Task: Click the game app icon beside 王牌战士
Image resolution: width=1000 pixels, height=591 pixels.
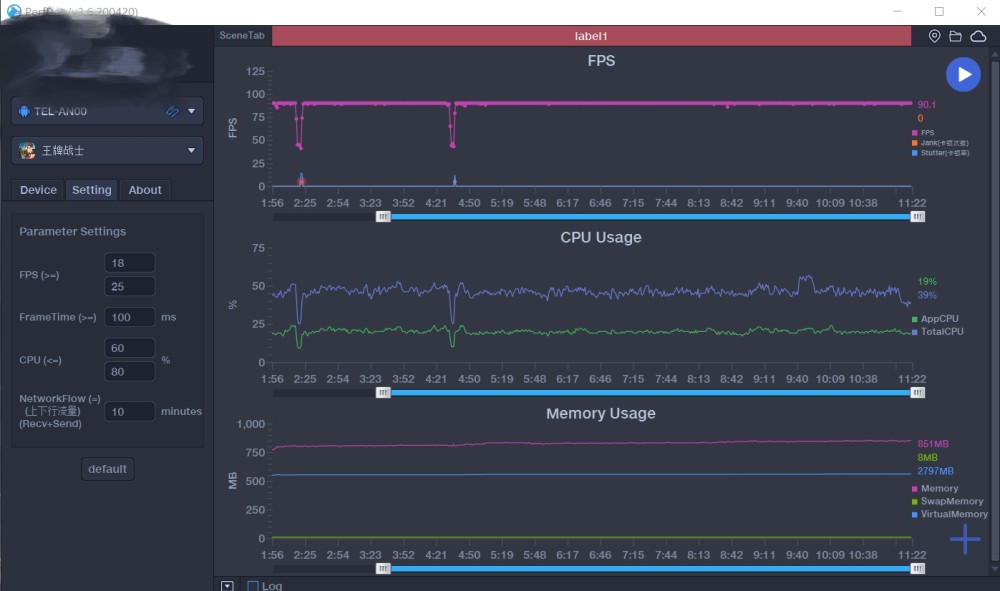Action: (x=27, y=150)
